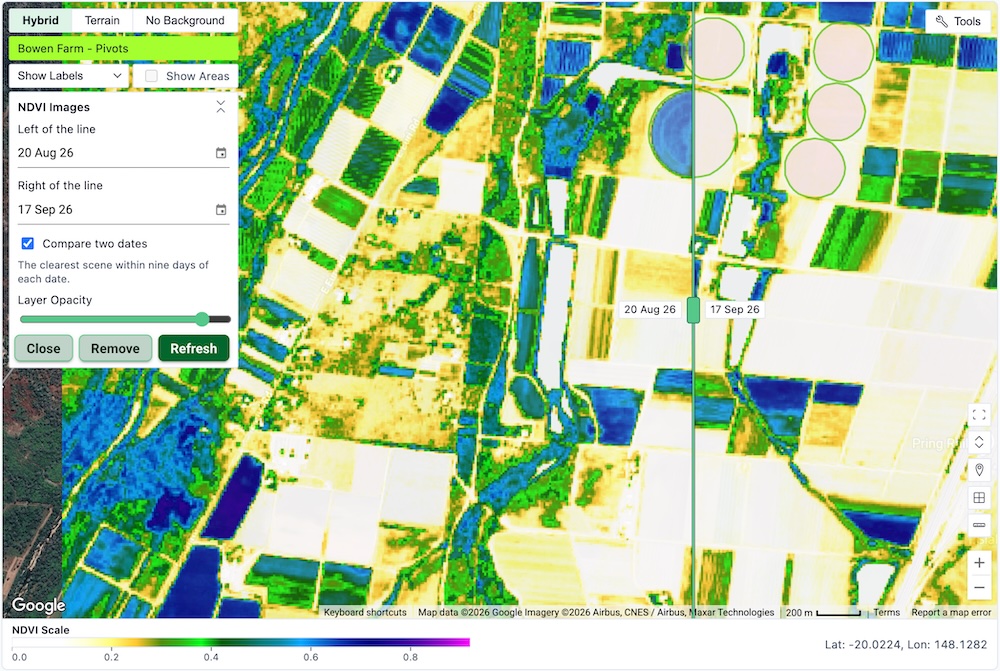Click the Refresh button
This screenshot has height=671, width=1000.
point(193,348)
